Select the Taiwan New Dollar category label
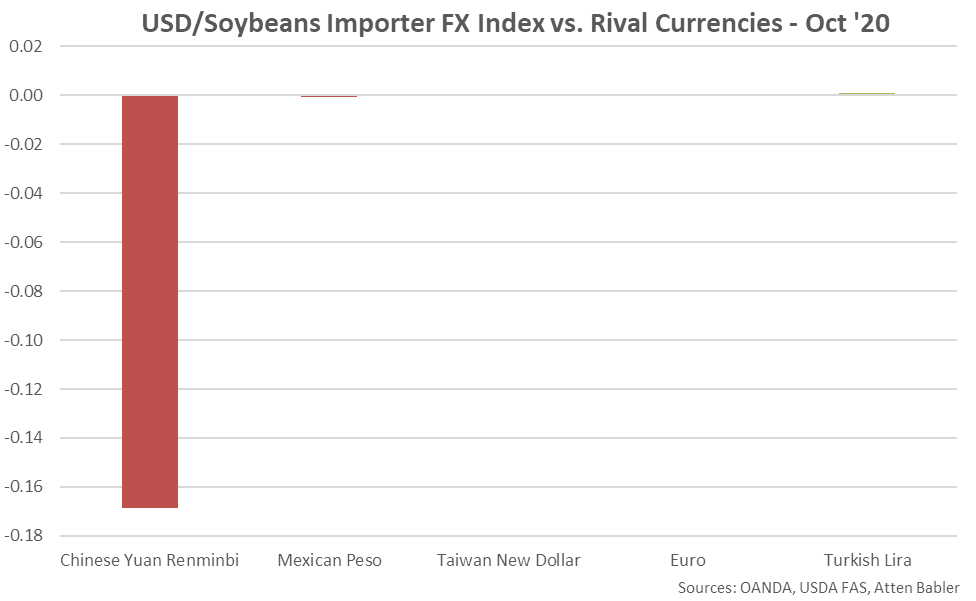Viewport: 976px width, 601px height. tap(508, 559)
